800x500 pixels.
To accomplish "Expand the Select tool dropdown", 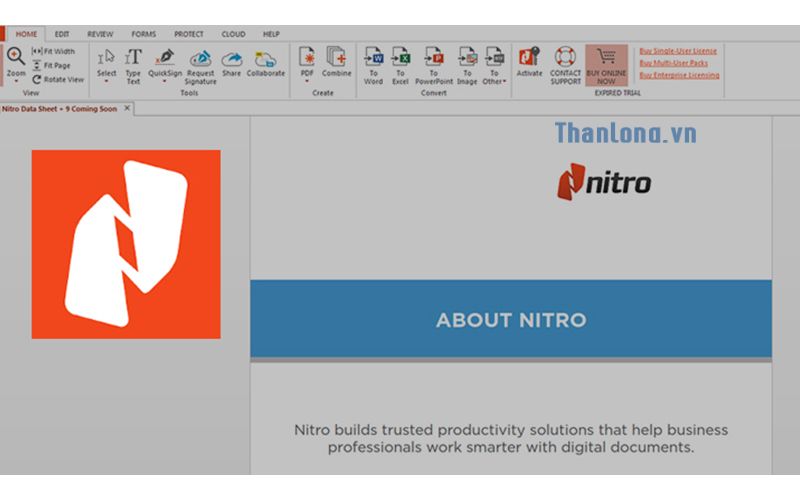I will click(x=106, y=81).
